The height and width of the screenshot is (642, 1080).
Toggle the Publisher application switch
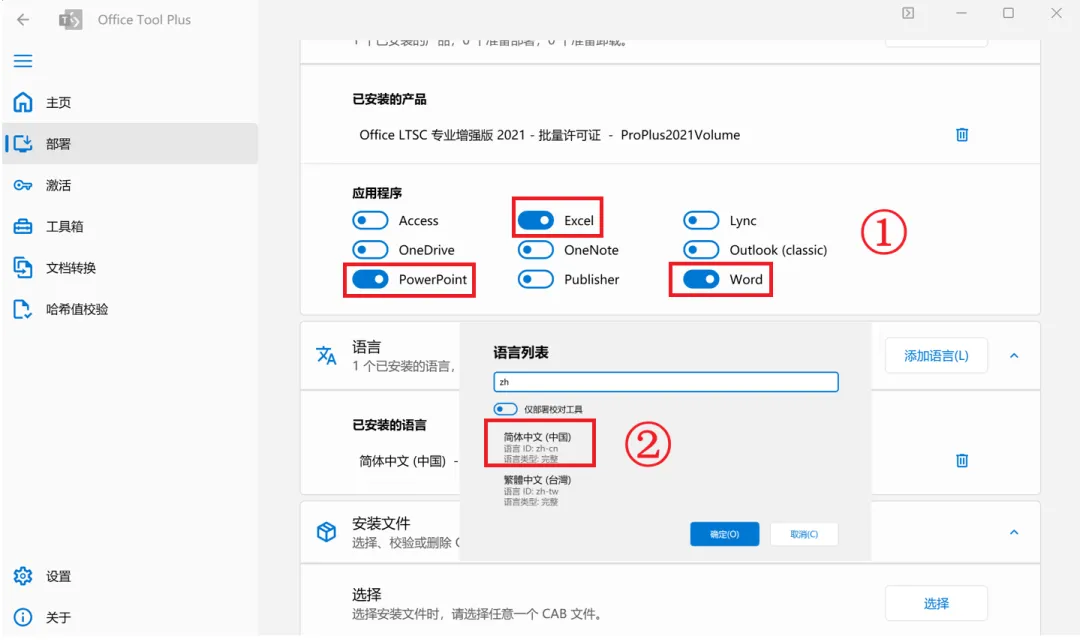[x=536, y=279]
